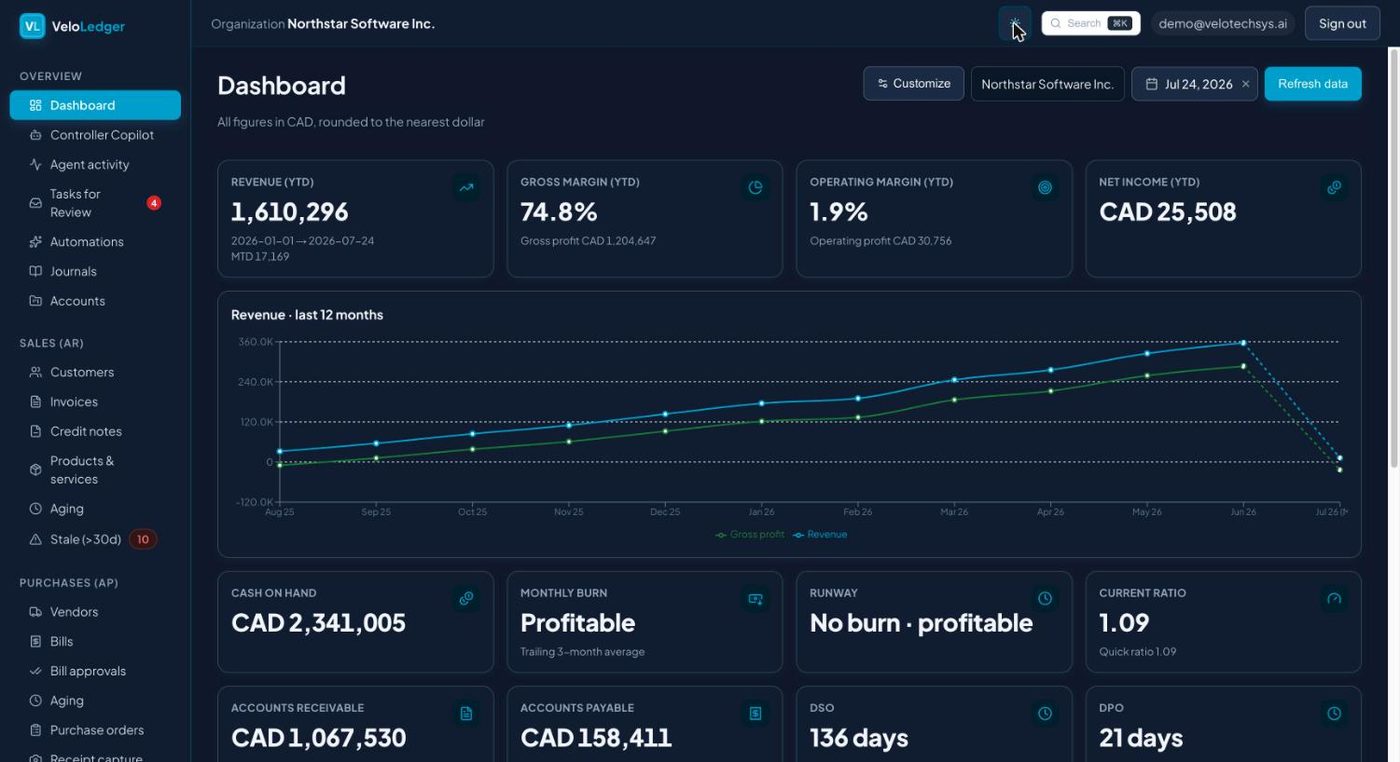The image size is (1400, 762).
Task: Click the Customize button
Action: click(x=913, y=84)
